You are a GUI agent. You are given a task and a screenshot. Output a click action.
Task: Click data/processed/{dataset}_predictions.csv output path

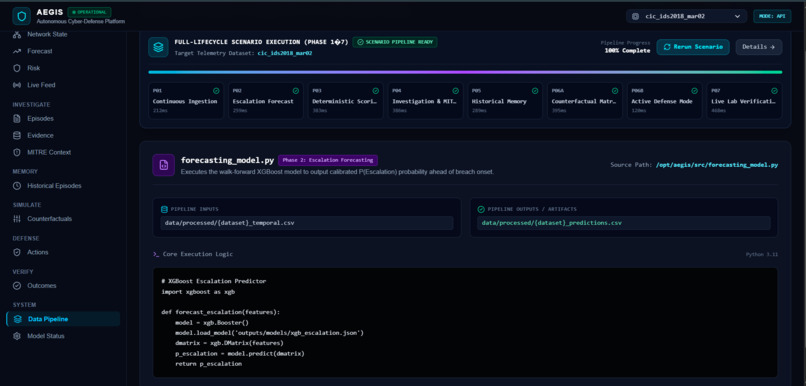point(624,223)
